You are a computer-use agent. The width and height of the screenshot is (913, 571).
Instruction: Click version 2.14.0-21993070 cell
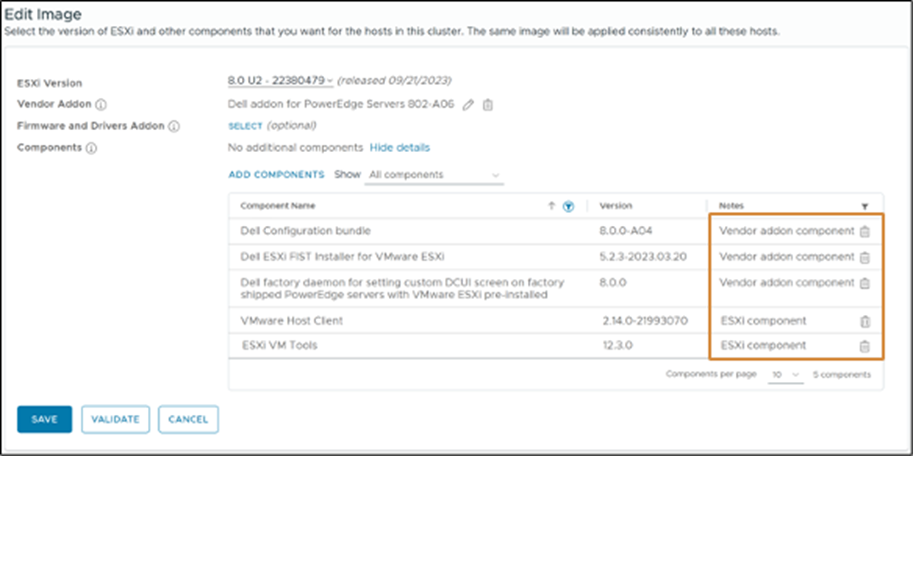tap(645, 321)
